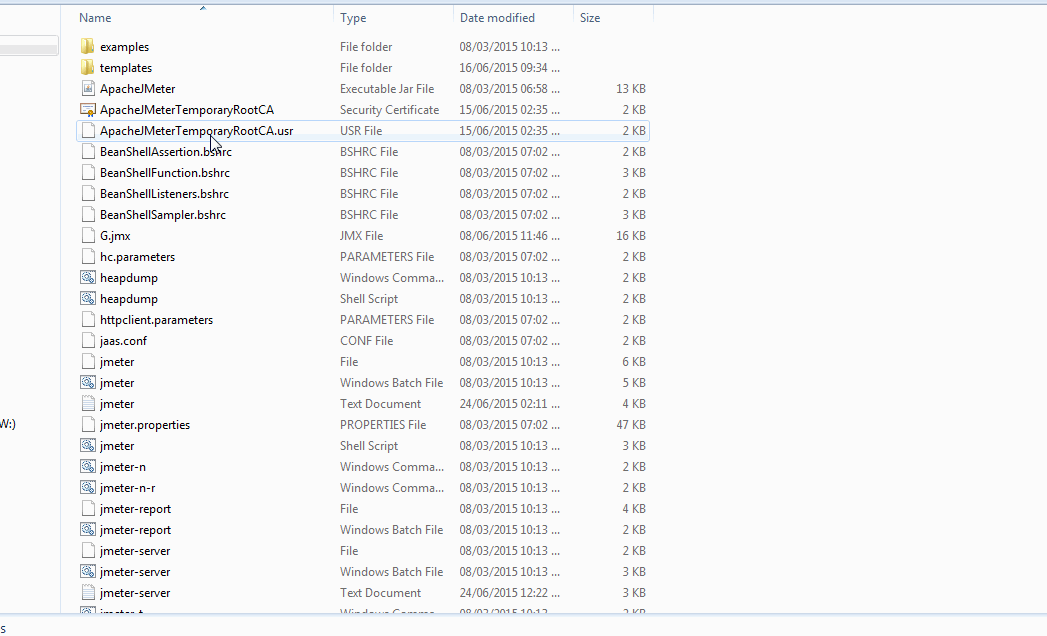Select the jmeter-report name with type File
Screen dimensions: 1047x636
pos(136,508)
